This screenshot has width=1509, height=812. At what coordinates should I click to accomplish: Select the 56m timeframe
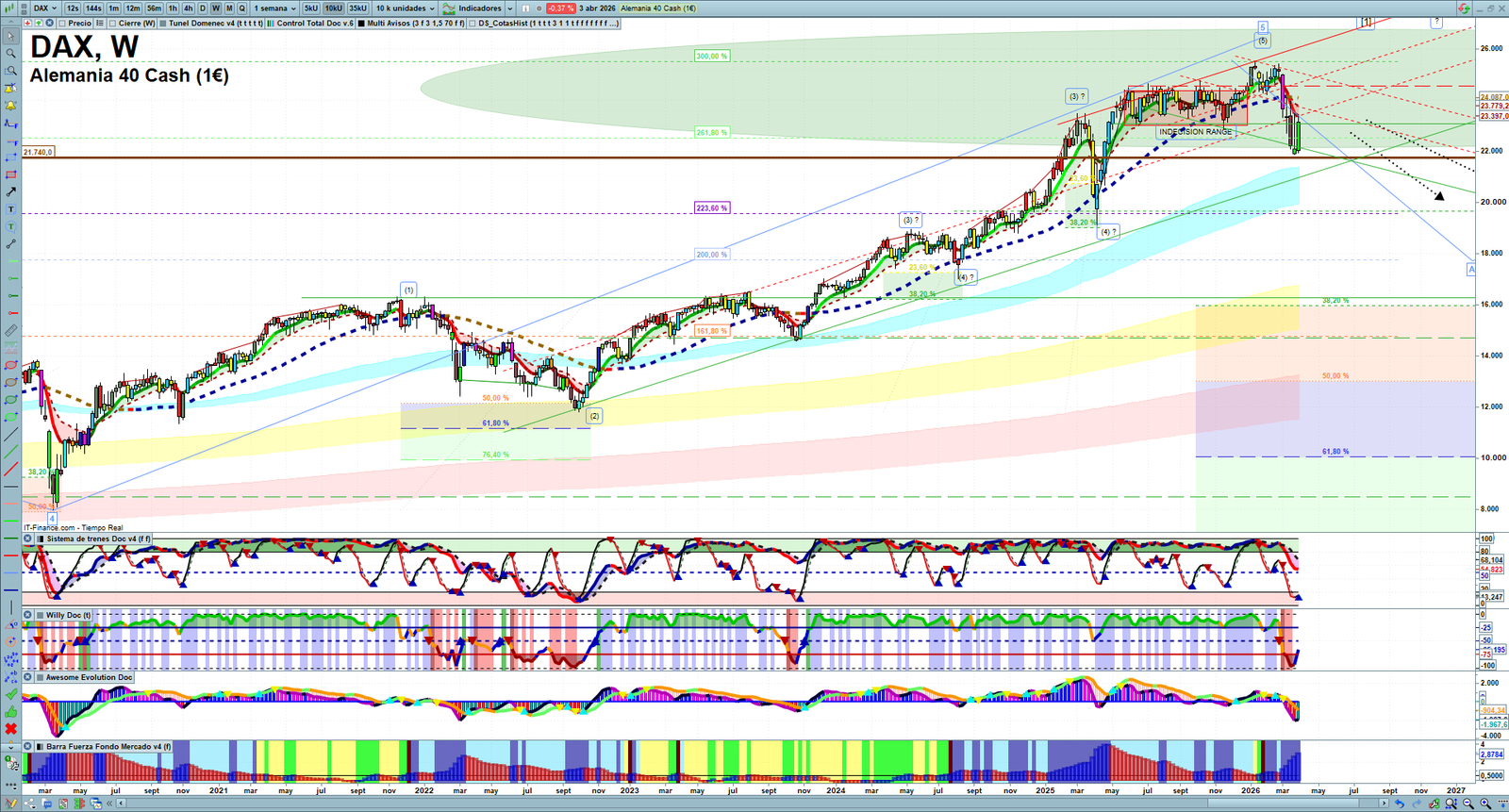[155, 8]
